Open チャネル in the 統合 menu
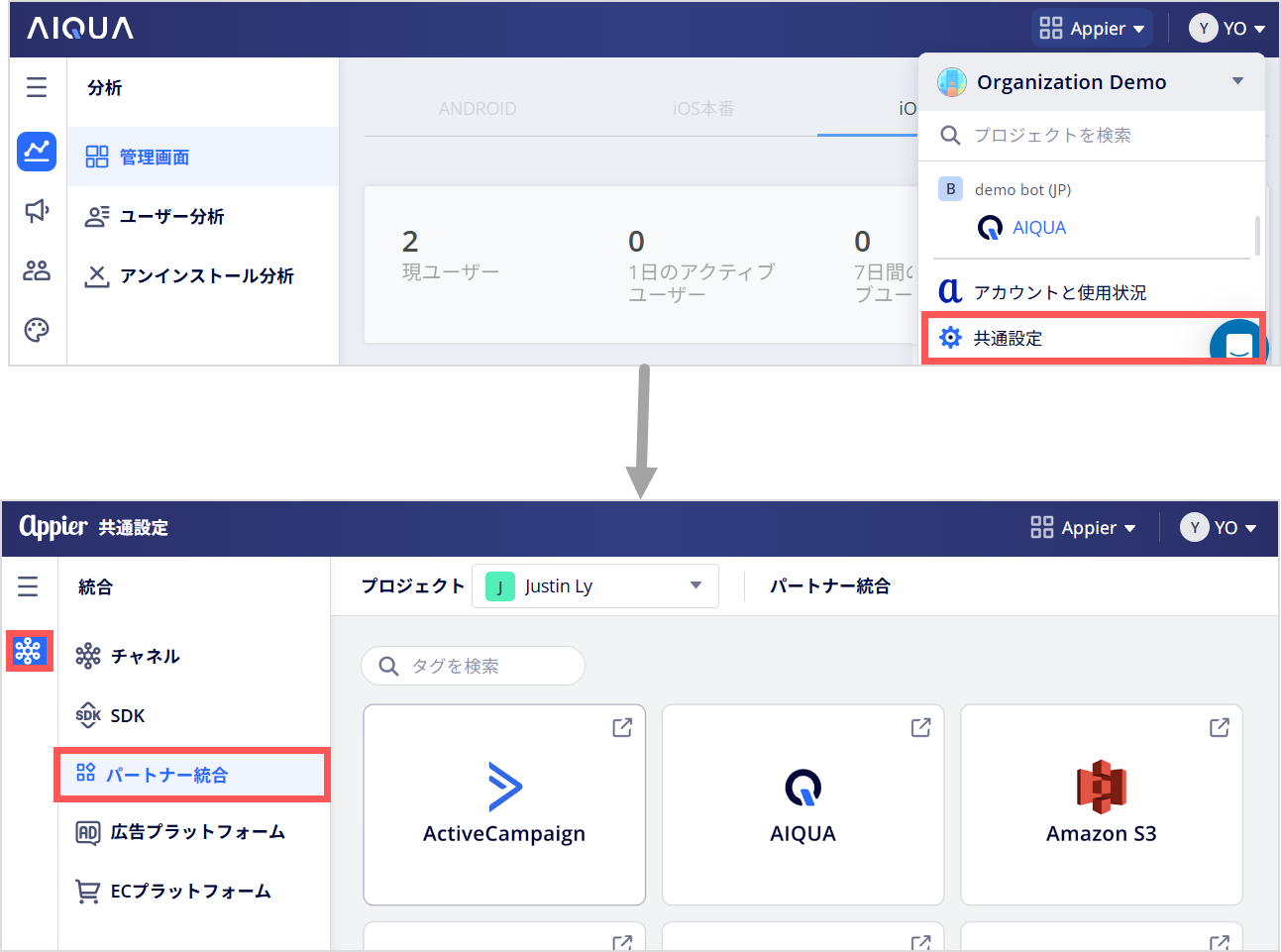1281x952 pixels. pyautogui.click(x=193, y=656)
